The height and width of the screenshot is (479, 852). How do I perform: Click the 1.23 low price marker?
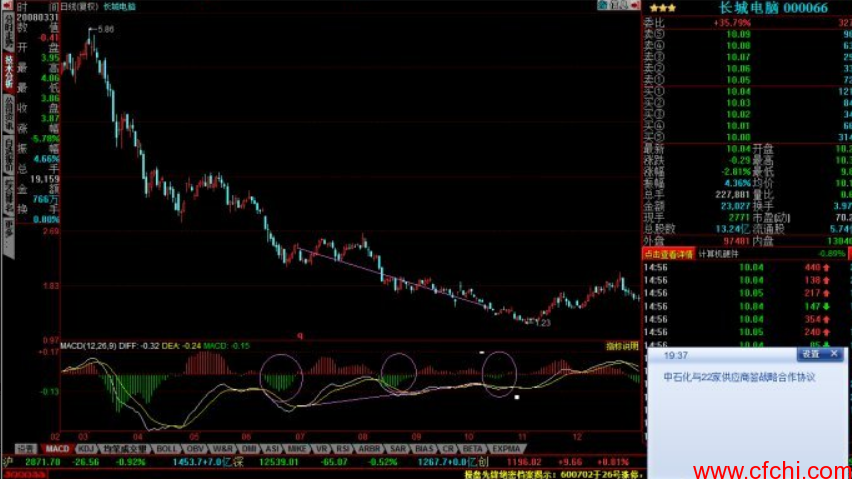(x=542, y=323)
